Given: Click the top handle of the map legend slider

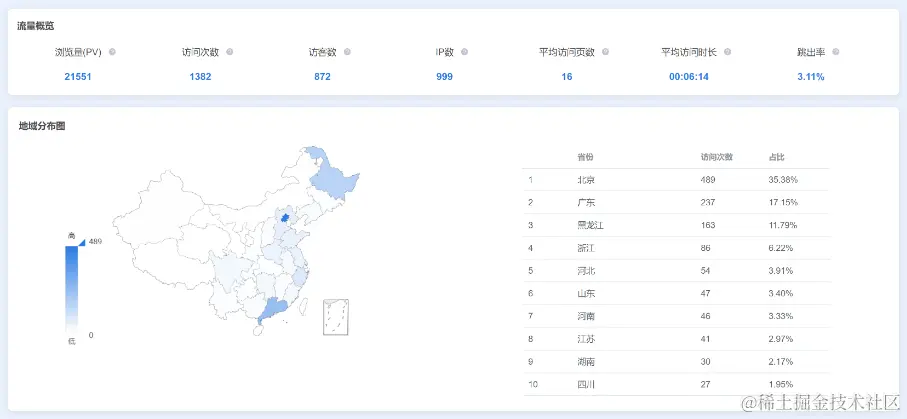Looking at the screenshot, I should click(x=81, y=242).
